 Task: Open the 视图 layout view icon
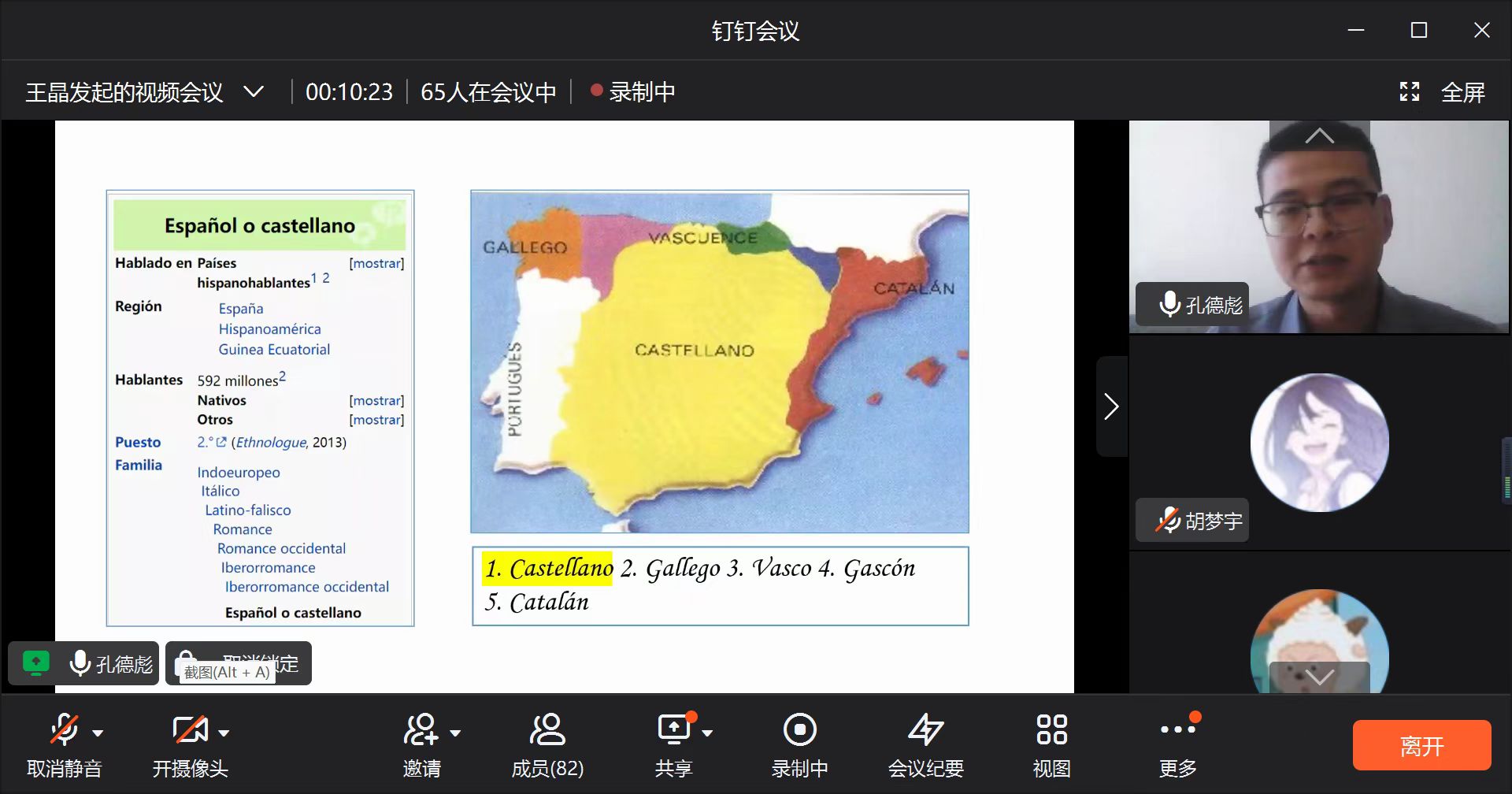[x=1051, y=730]
